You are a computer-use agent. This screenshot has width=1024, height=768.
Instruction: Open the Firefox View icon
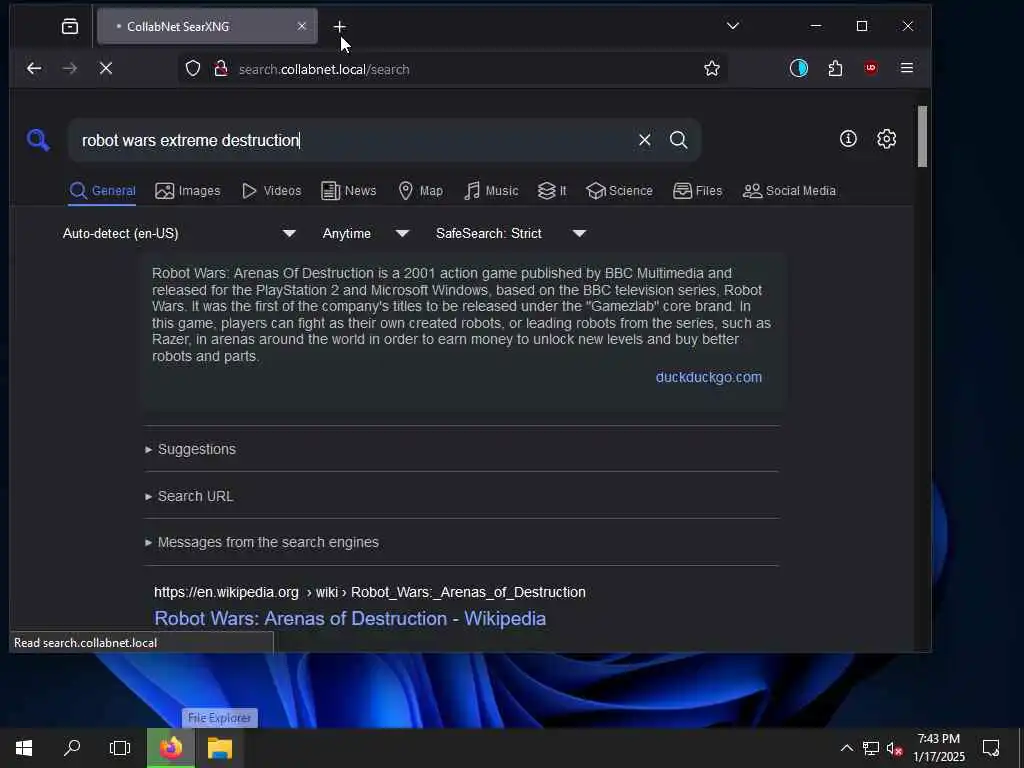point(70,26)
